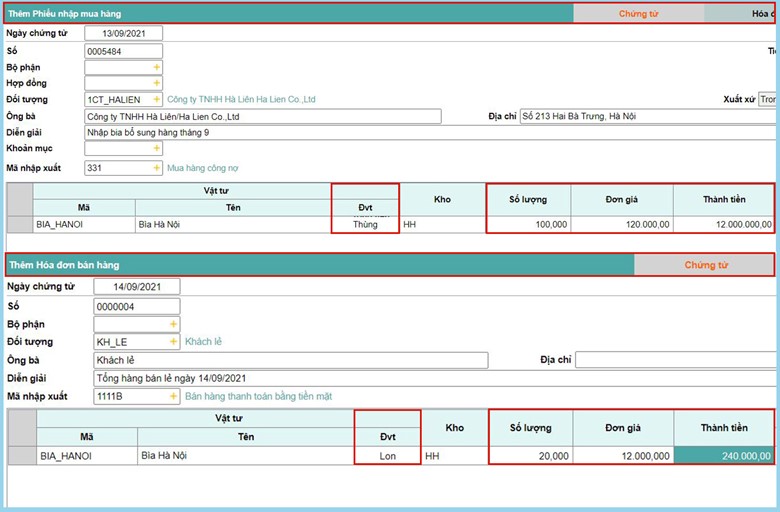Click the plus icon in the purchase receipt Bộ phận field
The width and height of the screenshot is (780, 512).
[156, 67]
